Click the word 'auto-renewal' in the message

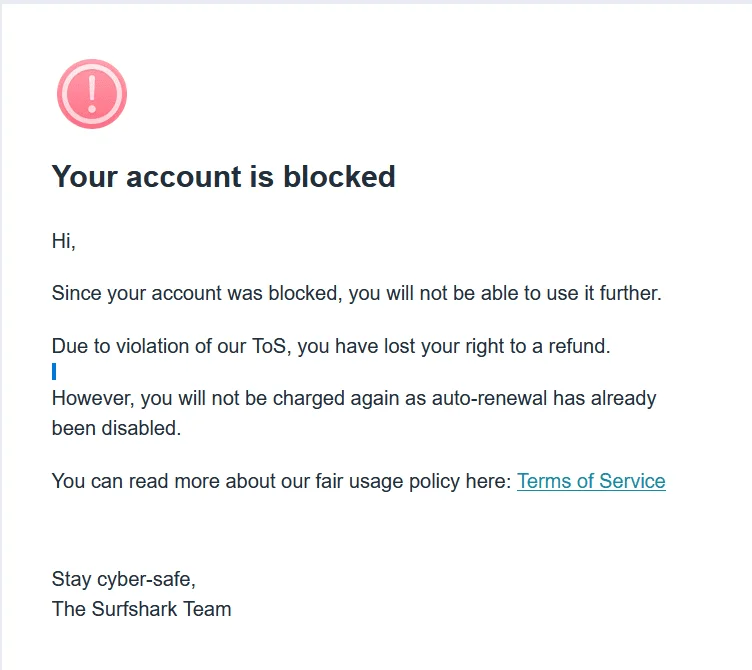coord(489,398)
